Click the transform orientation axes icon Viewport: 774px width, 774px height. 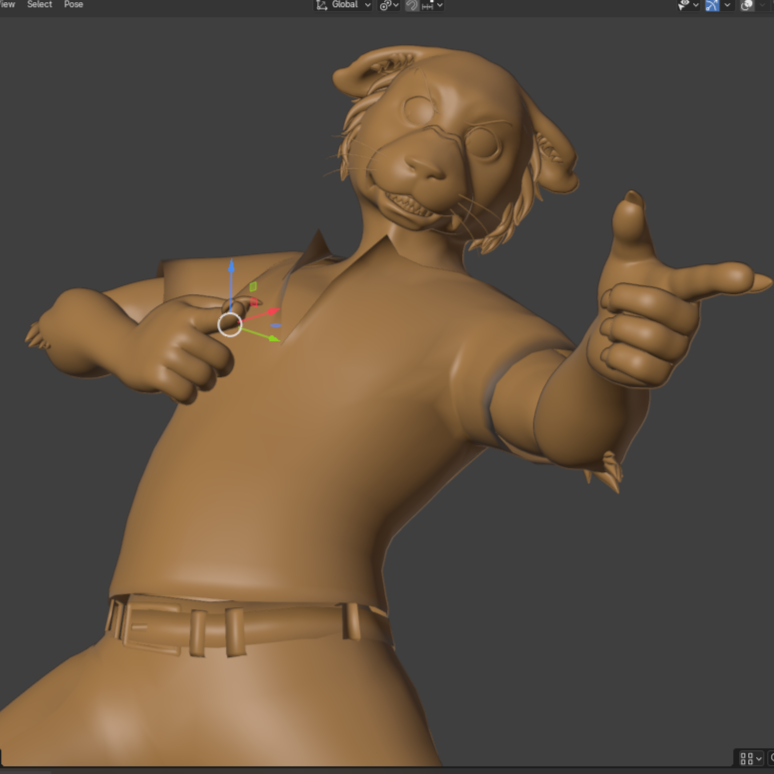point(322,5)
